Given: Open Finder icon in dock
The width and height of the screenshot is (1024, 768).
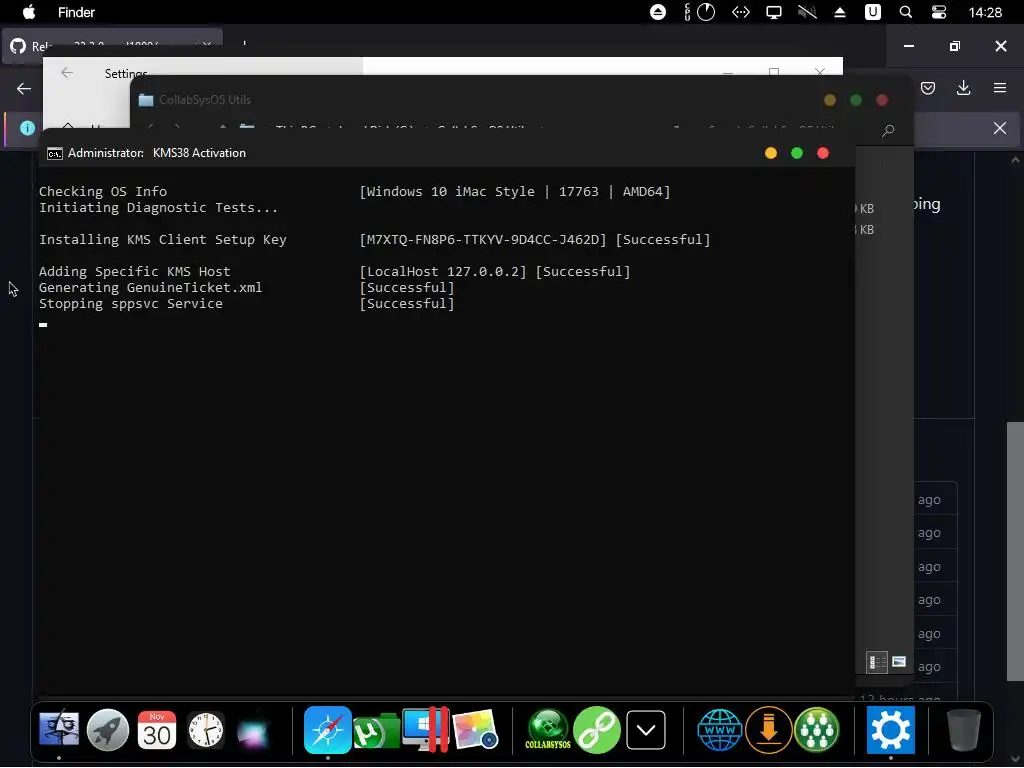Looking at the screenshot, I should click(59, 729).
